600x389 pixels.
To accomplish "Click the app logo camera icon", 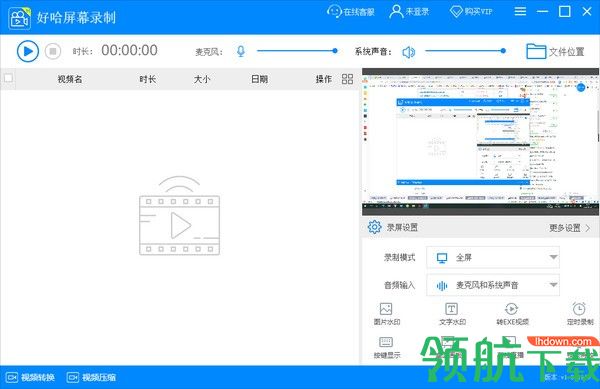I will (20, 18).
